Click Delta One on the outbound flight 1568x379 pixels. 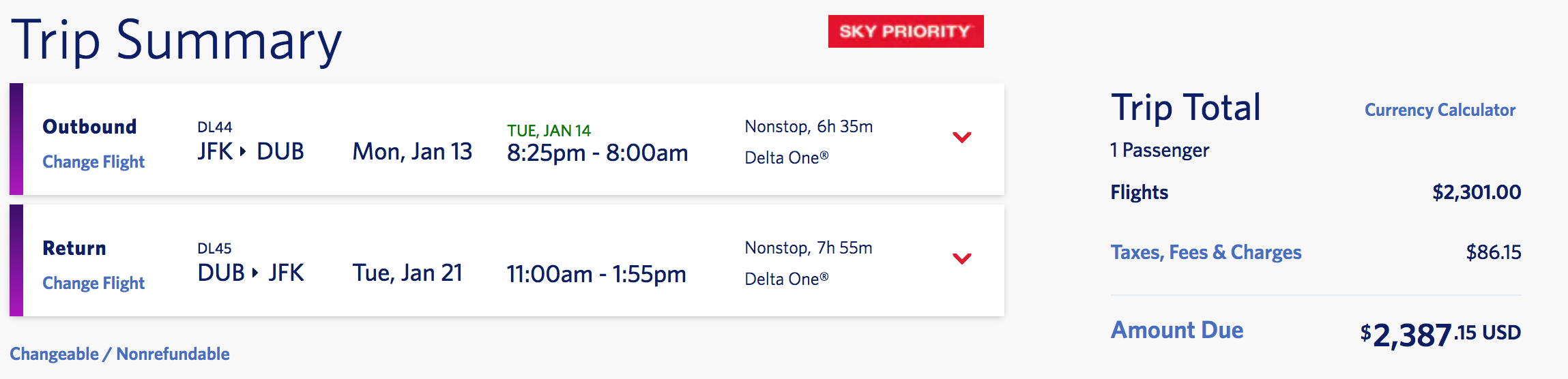point(786,157)
